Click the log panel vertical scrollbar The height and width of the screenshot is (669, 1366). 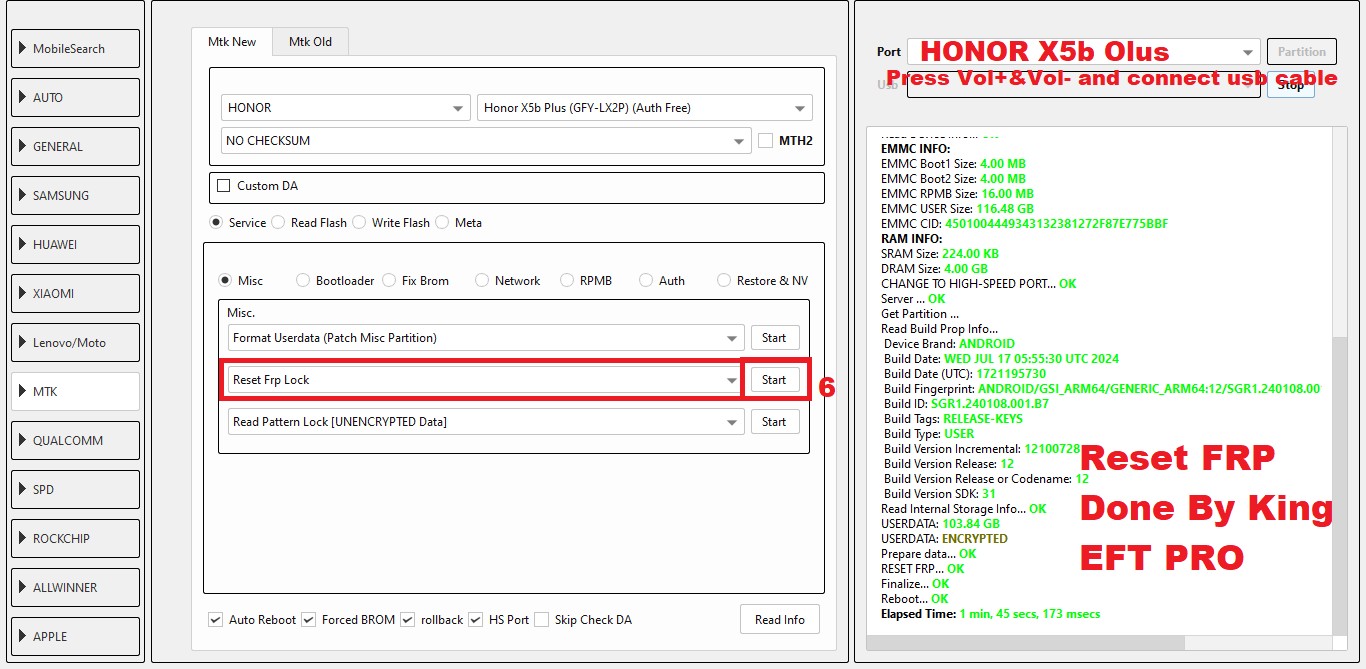(x=1339, y=485)
